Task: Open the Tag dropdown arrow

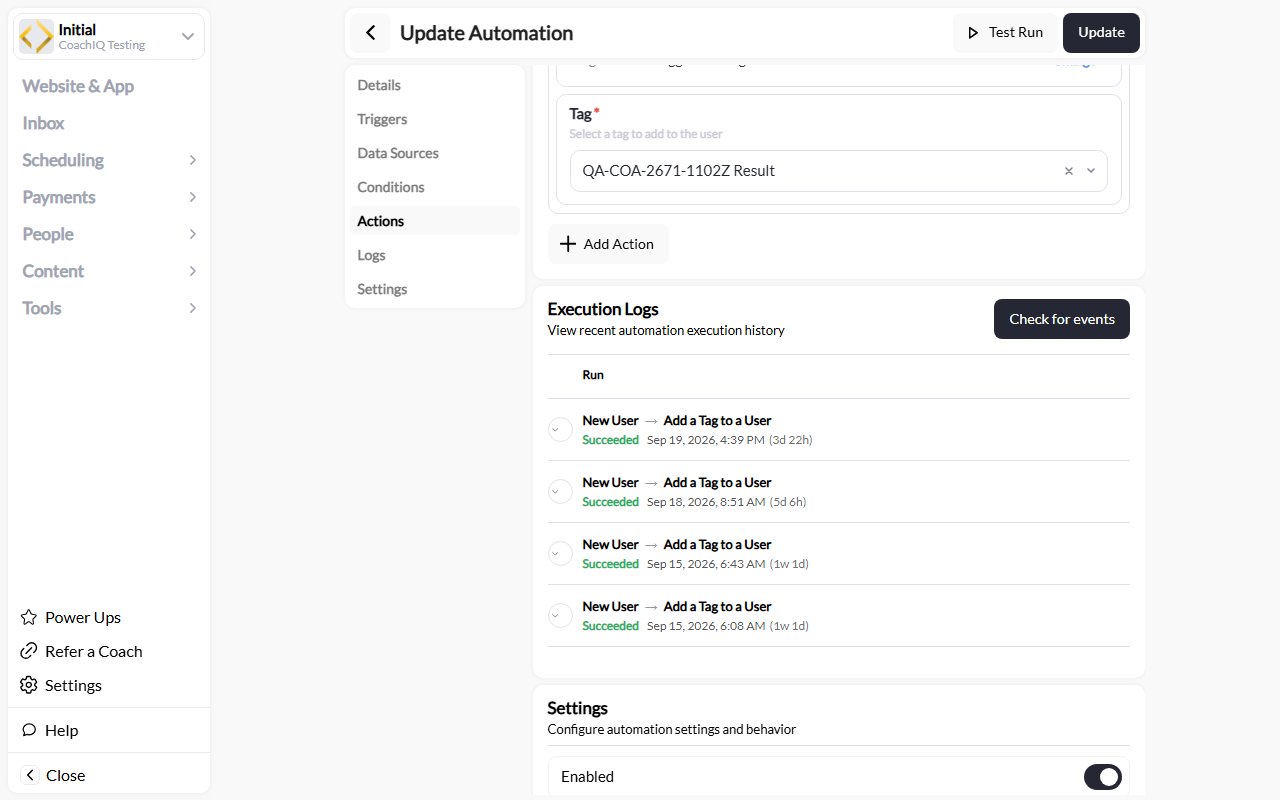Action: (1091, 171)
